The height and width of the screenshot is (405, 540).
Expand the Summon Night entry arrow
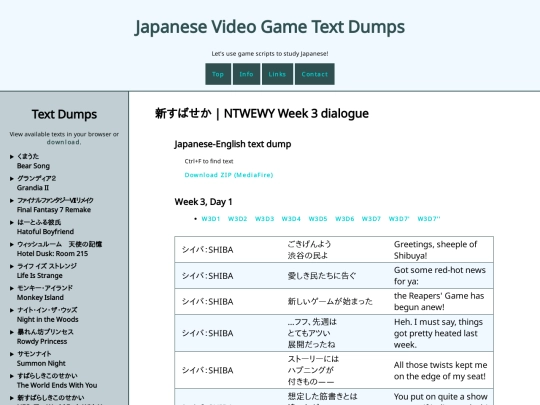12,354
